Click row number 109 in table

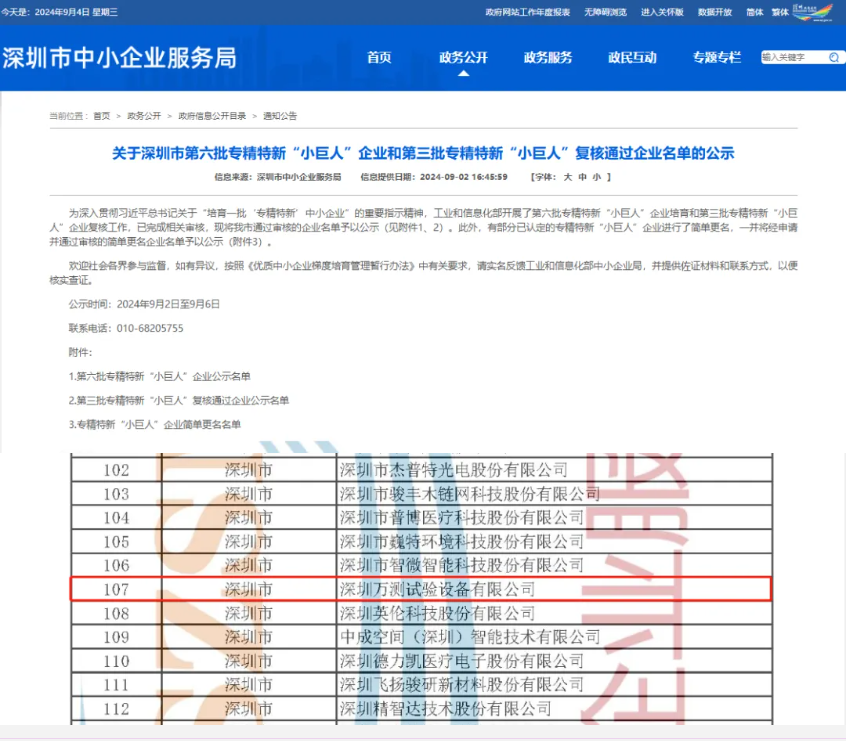tap(116, 637)
